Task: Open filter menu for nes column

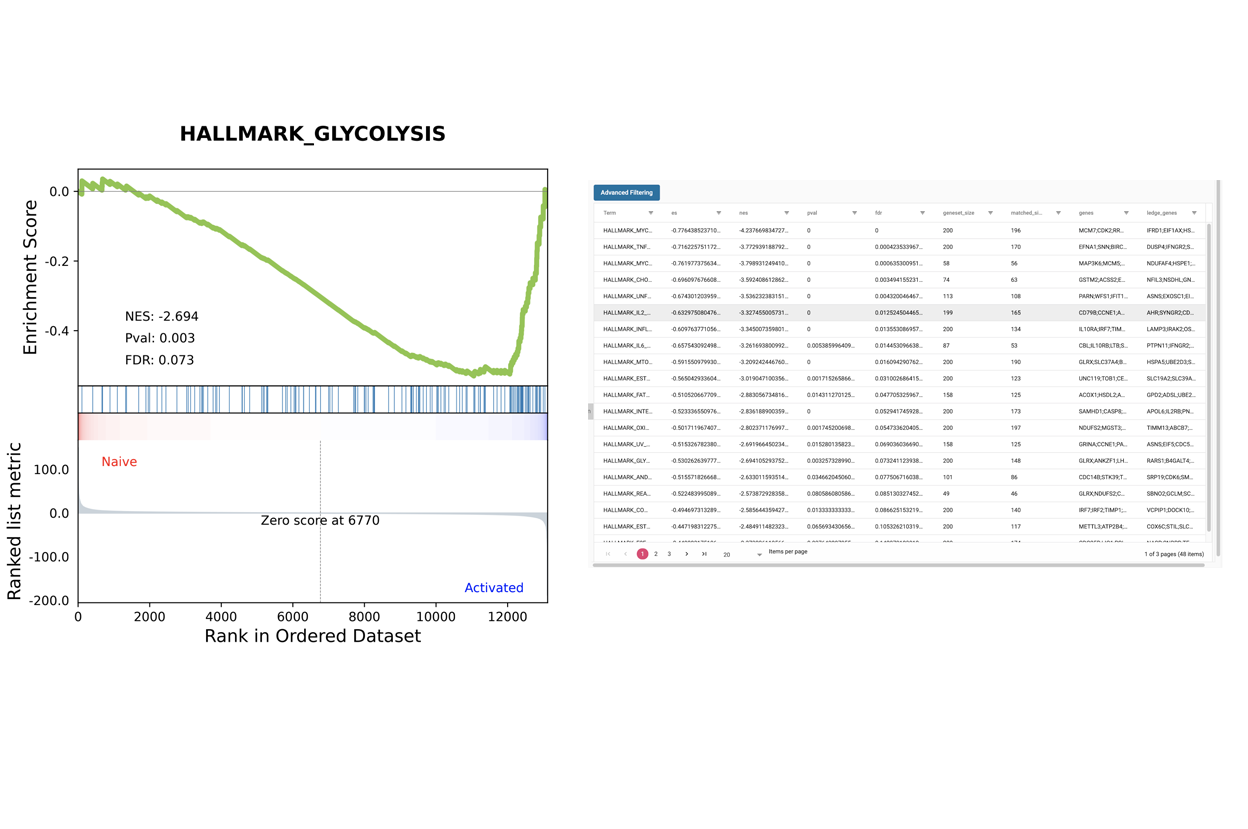Action: (787, 213)
